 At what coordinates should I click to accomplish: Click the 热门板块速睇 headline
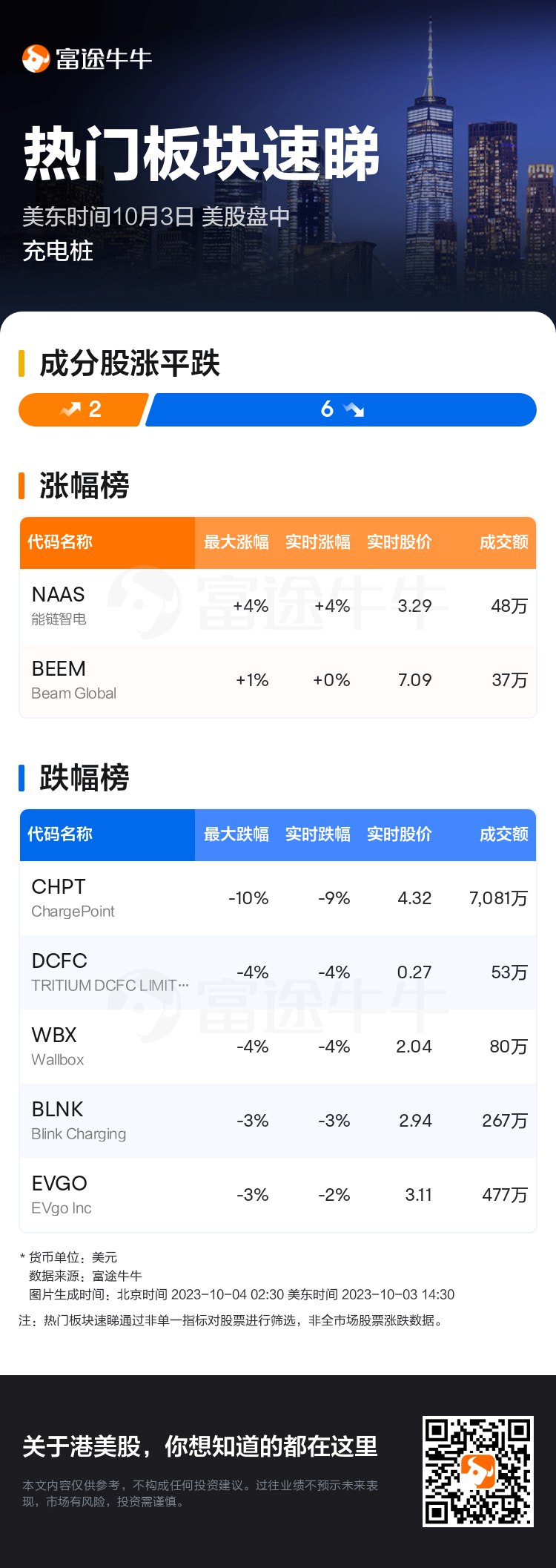[202, 154]
